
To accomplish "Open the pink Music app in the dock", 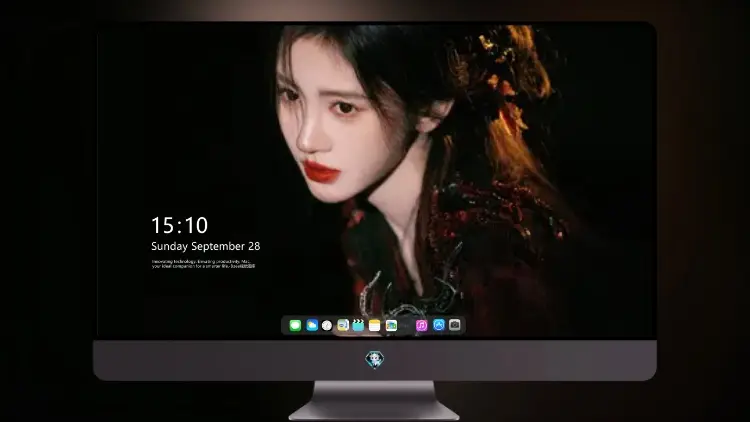I will click(x=421, y=325).
